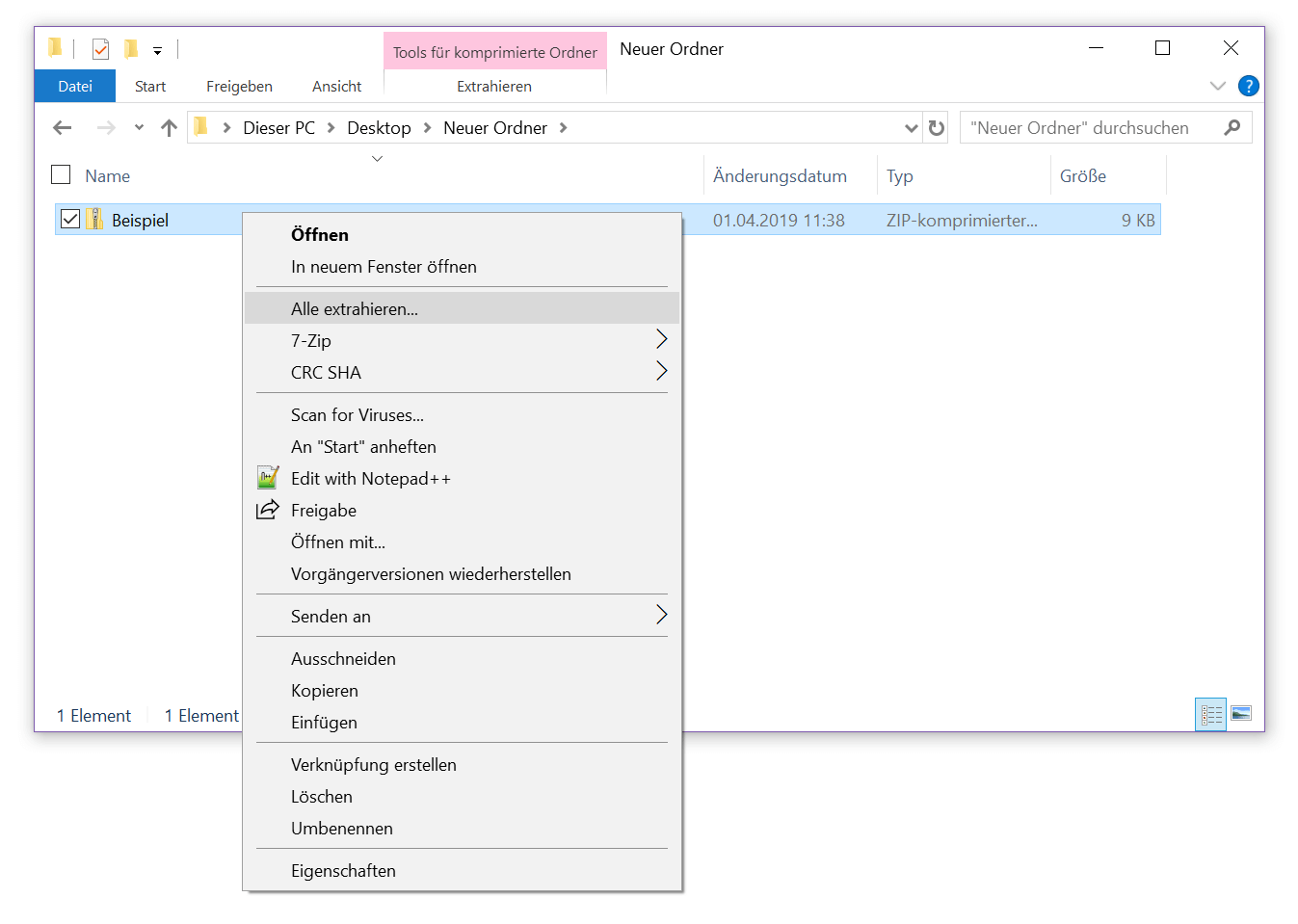Choose Edit with Notepad++
This screenshot has height=924, width=1298.
[x=462, y=478]
